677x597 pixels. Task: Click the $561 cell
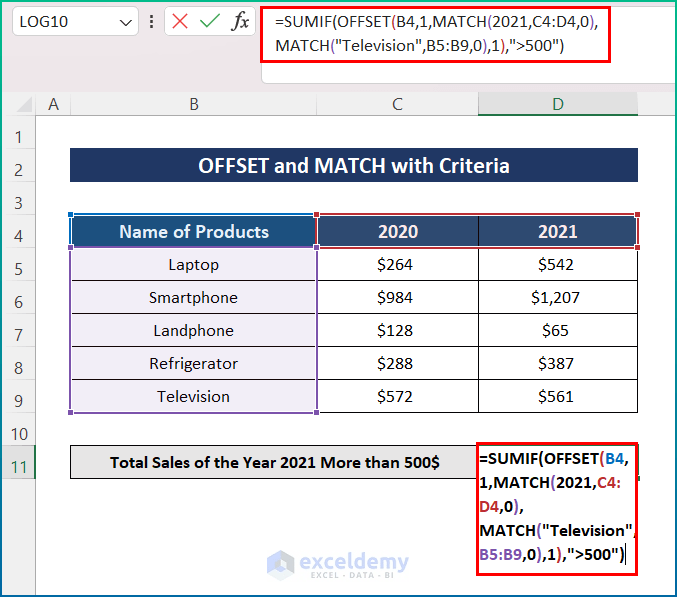point(558,396)
